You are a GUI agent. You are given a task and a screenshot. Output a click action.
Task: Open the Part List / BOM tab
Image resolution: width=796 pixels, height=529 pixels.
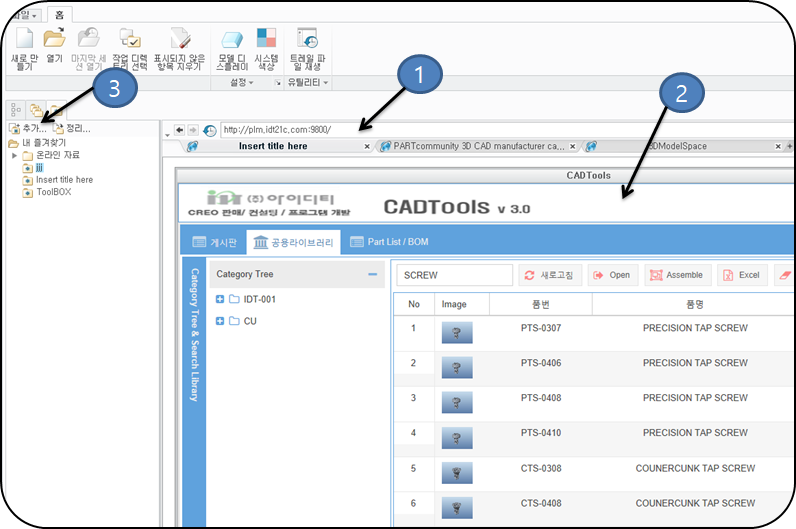[389, 242]
